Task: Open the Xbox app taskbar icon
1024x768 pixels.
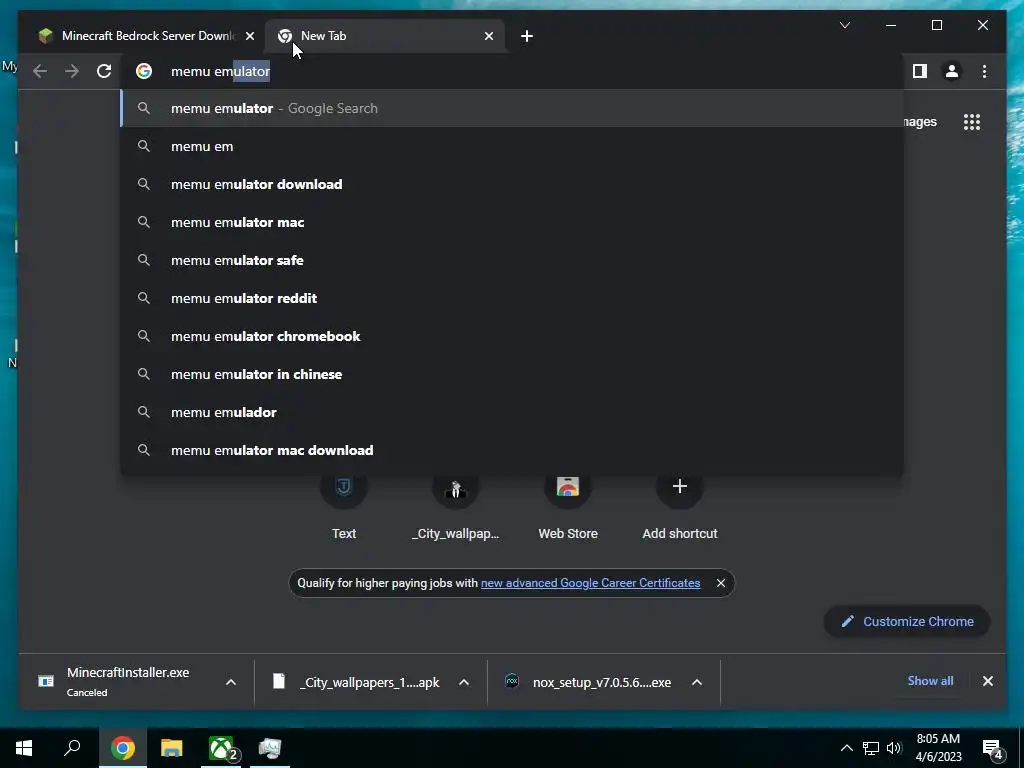Action: (221, 748)
